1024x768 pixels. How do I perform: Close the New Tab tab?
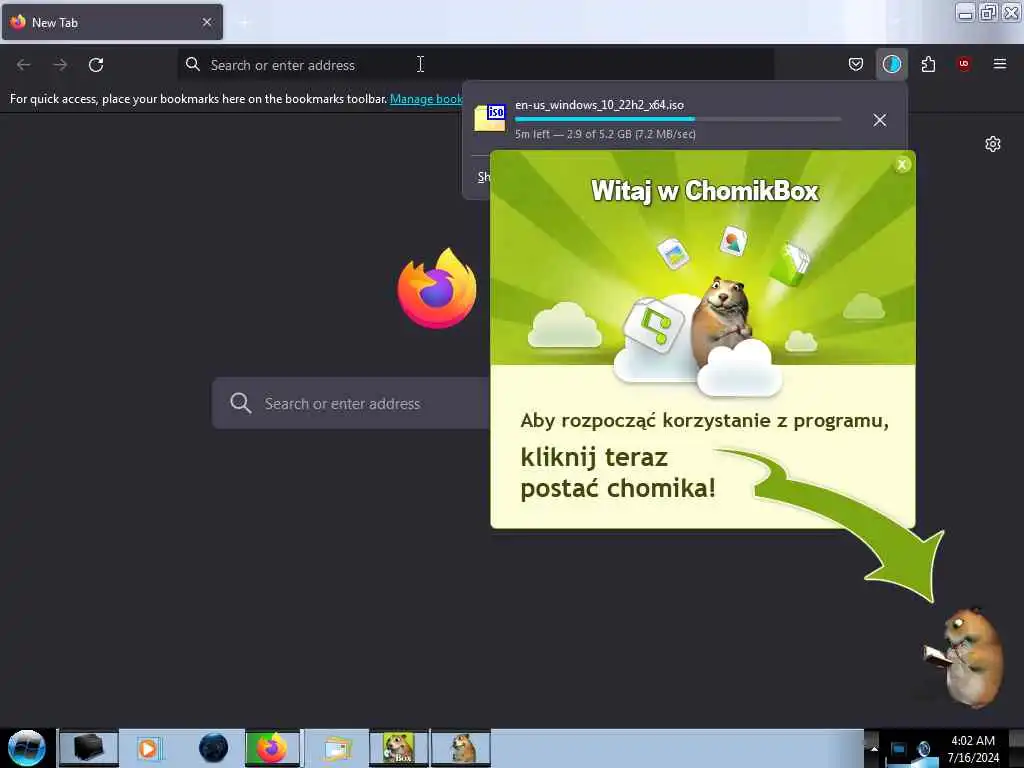click(207, 22)
